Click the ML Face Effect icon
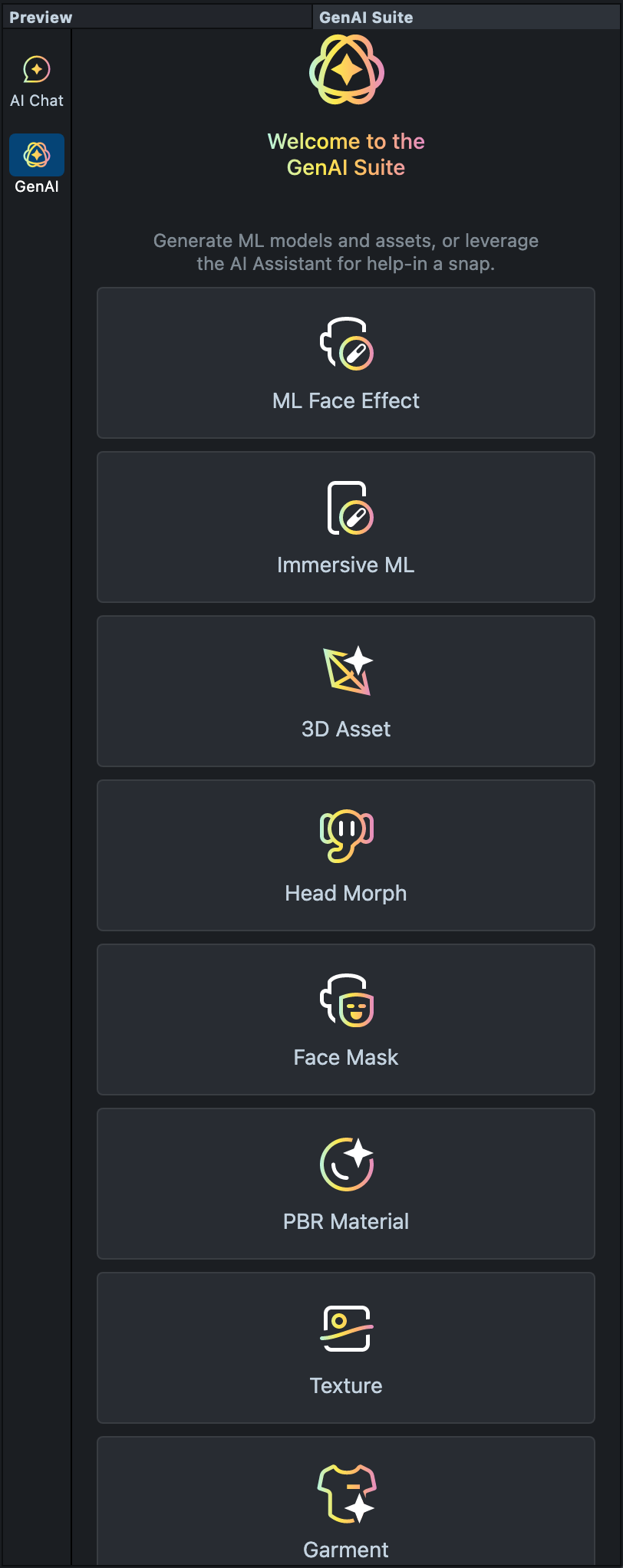The width and height of the screenshot is (623, 1568). click(346, 344)
